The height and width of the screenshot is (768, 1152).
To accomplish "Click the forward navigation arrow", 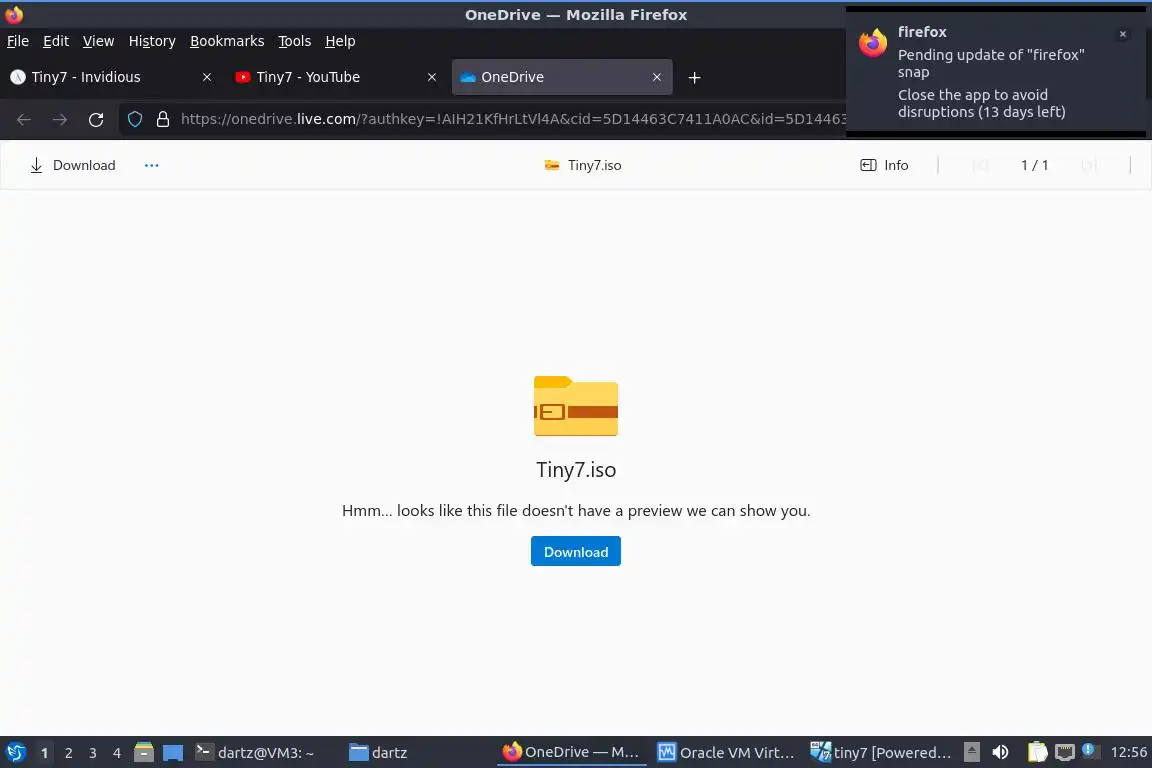I will click(x=60, y=119).
